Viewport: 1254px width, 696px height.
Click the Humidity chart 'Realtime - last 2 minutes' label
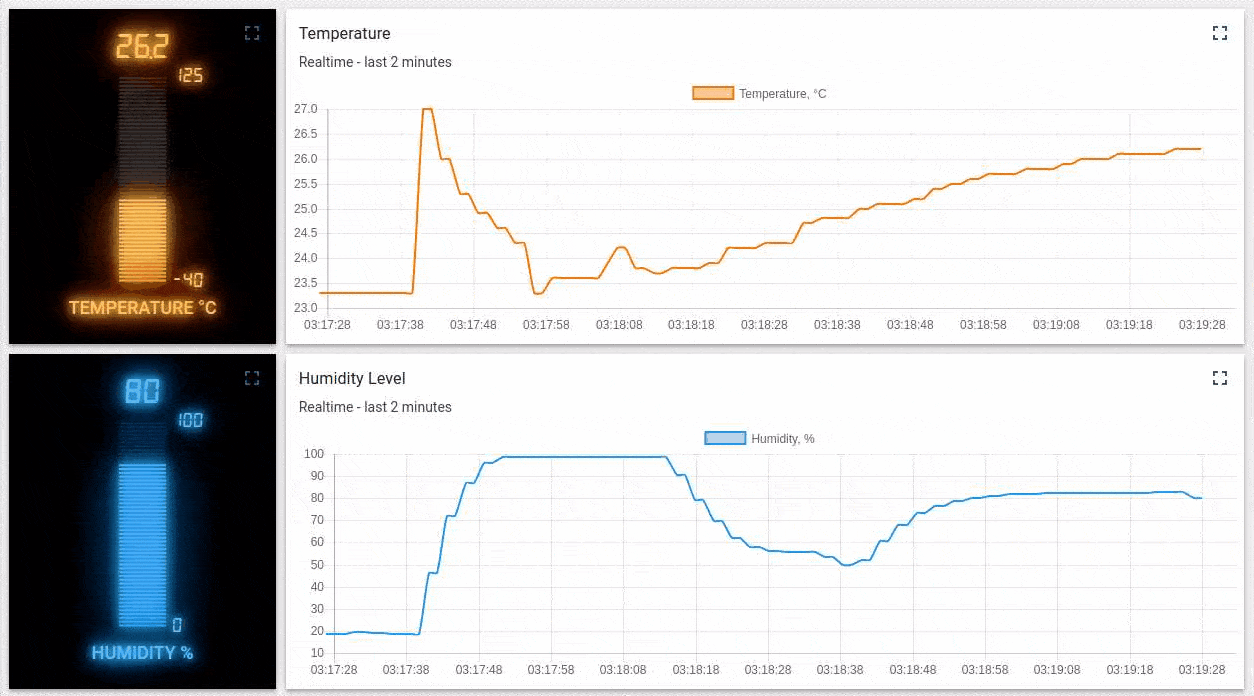click(375, 407)
